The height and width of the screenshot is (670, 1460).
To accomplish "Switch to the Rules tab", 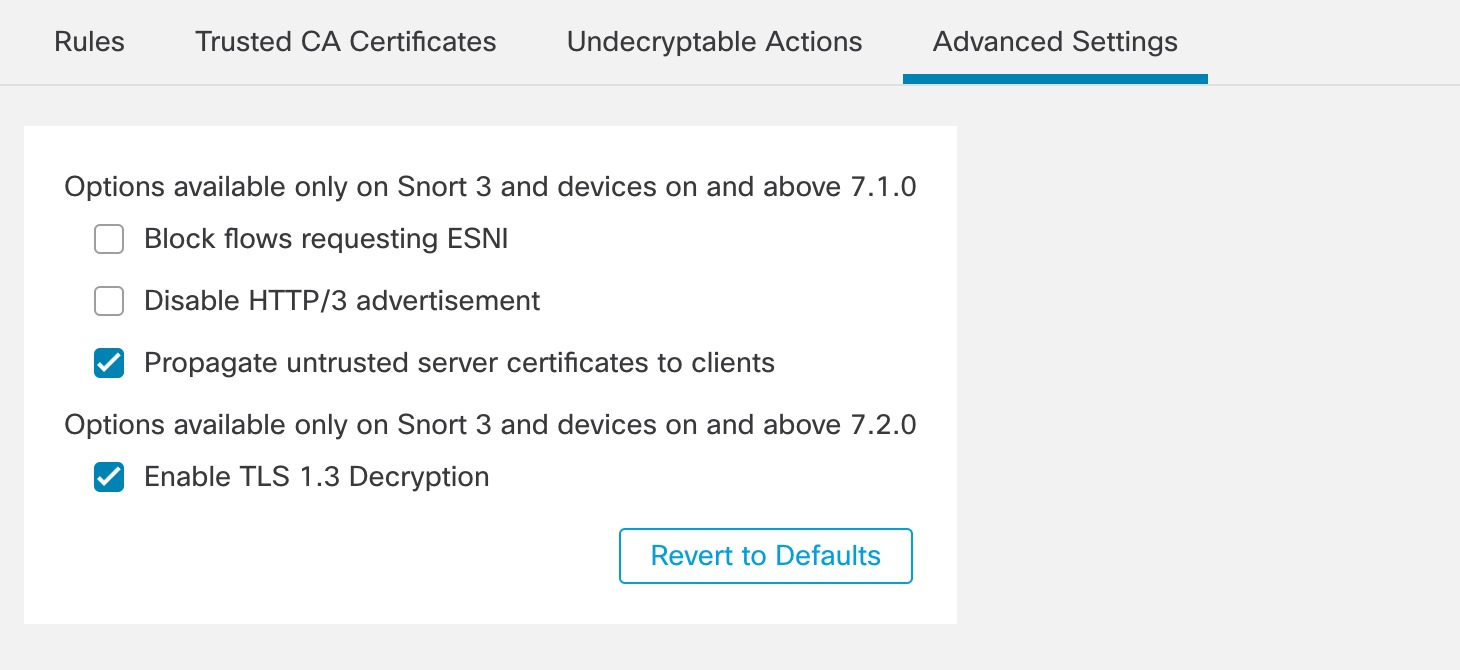I will pos(88,42).
